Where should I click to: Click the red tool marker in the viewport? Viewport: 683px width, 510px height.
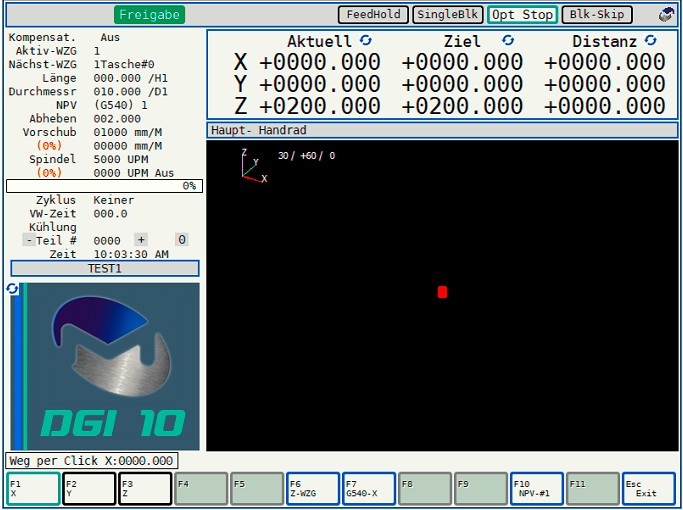[442, 292]
